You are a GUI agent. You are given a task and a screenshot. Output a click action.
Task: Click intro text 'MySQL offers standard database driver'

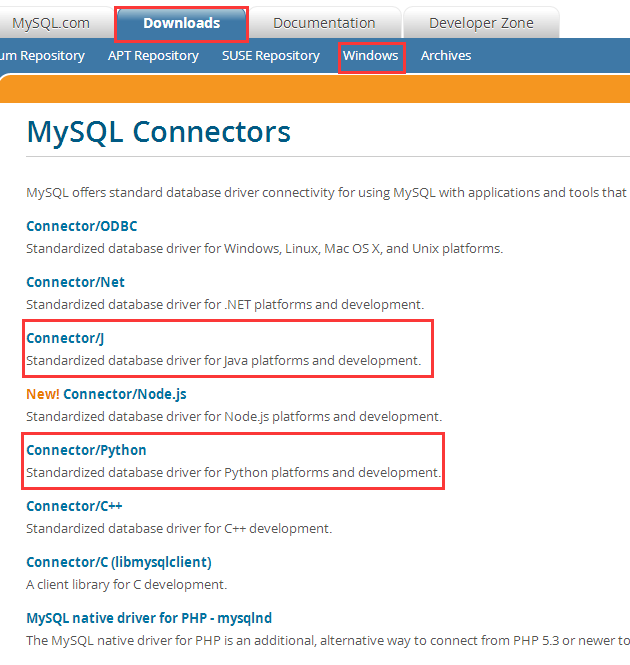[x=142, y=193]
